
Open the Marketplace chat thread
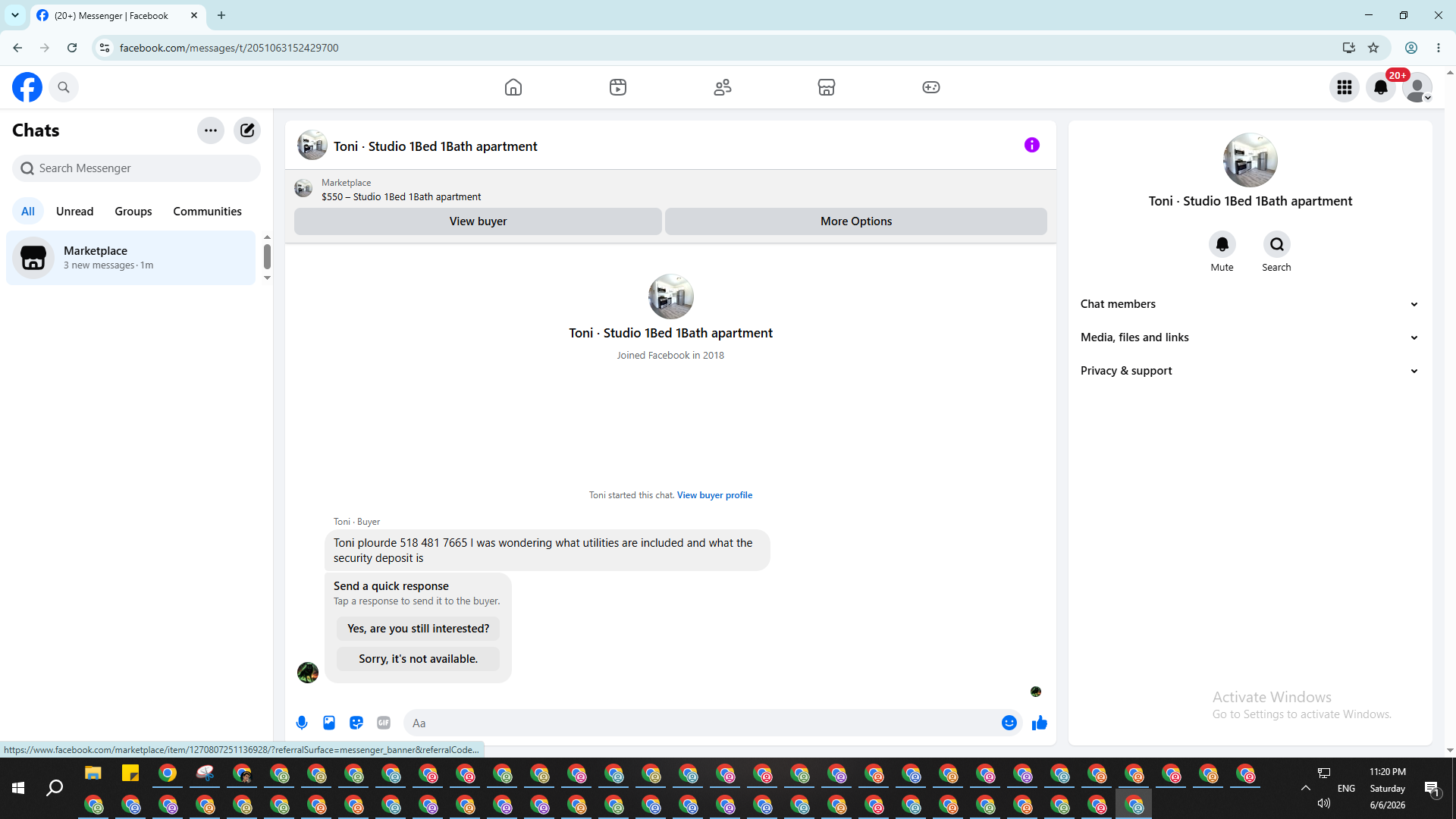(131, 258)
